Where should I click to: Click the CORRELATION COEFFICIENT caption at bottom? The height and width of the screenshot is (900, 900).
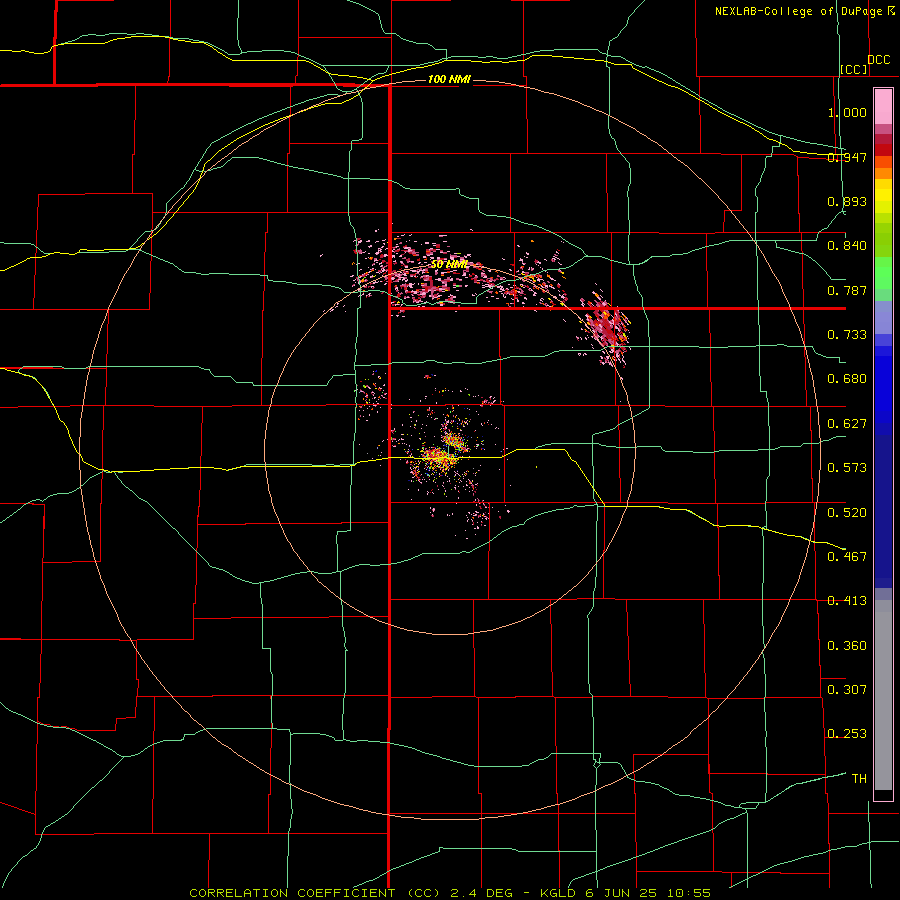click(450, 893)
